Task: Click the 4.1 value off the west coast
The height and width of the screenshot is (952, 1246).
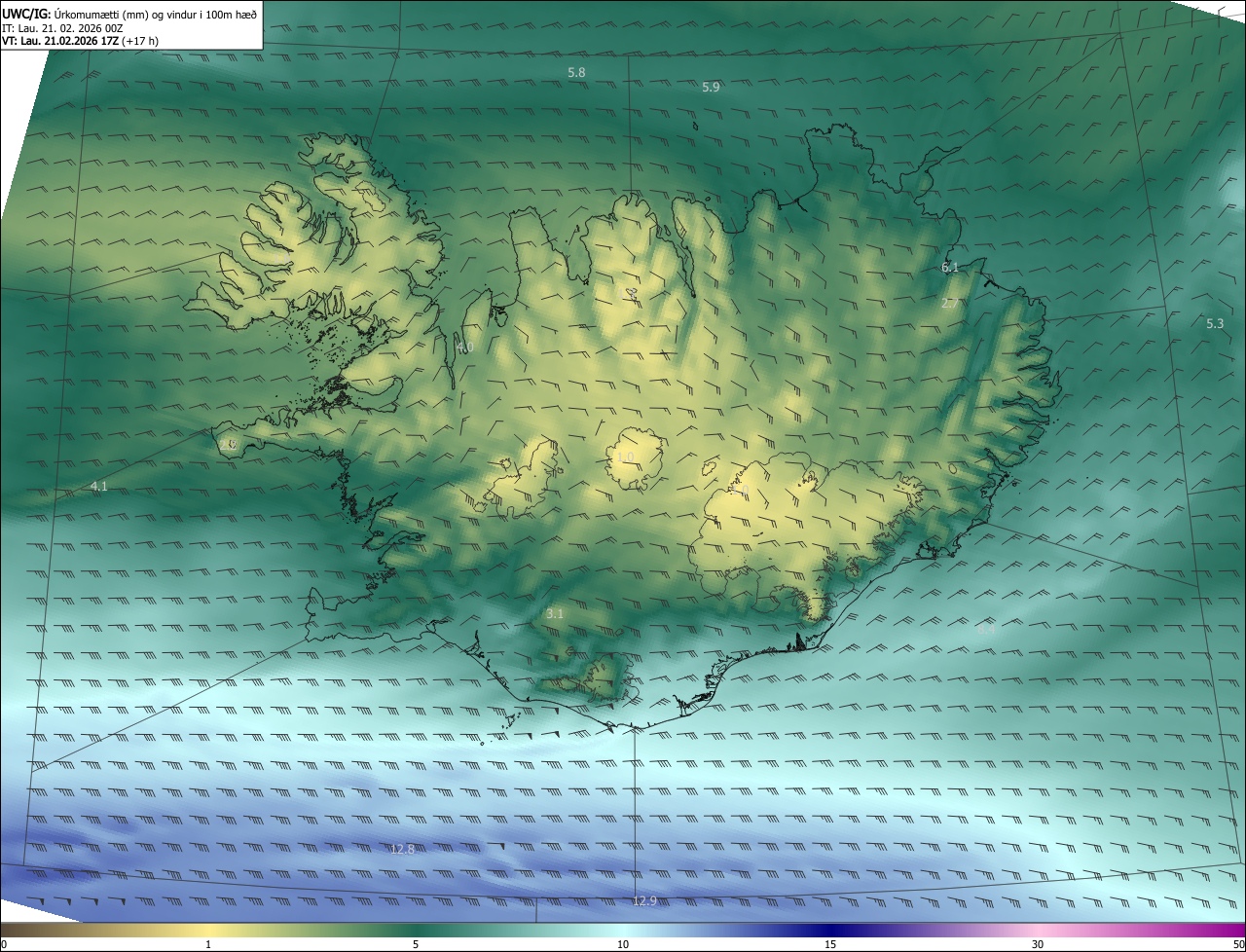Action: pos(98,486)
